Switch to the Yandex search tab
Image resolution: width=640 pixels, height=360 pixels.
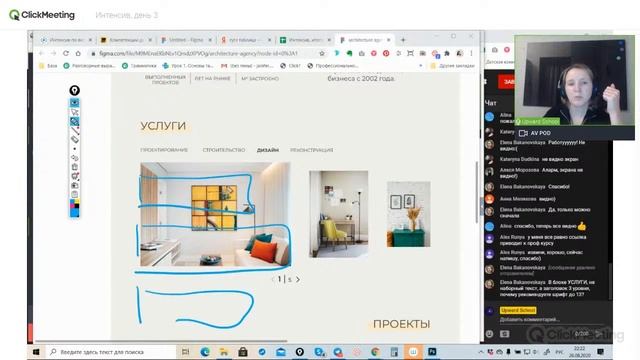pos(246,40)
